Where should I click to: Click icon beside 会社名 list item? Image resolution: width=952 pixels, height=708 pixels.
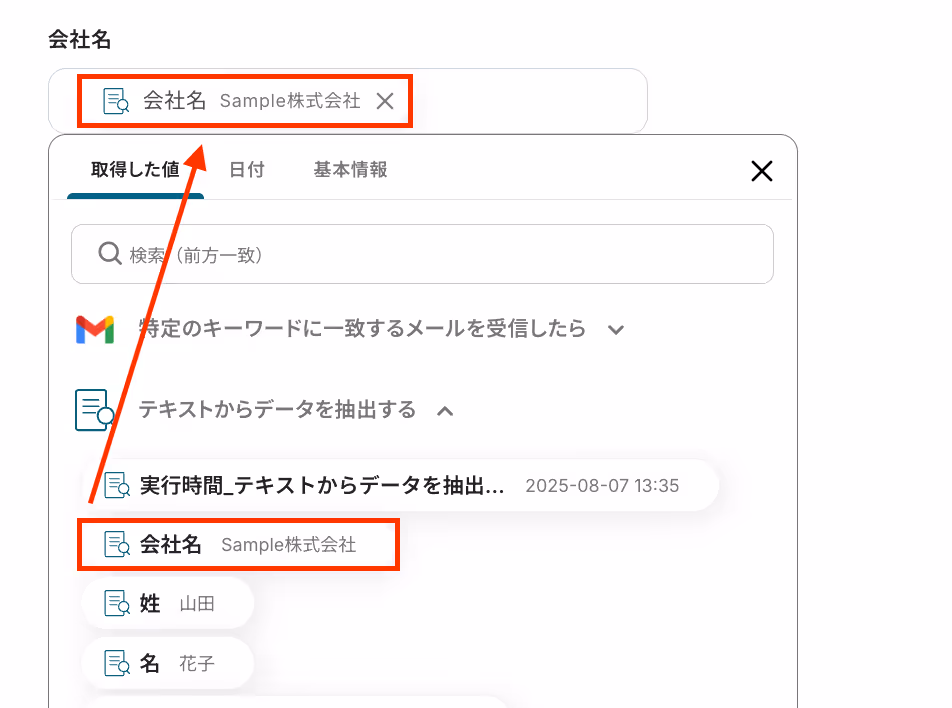(117, 544)
